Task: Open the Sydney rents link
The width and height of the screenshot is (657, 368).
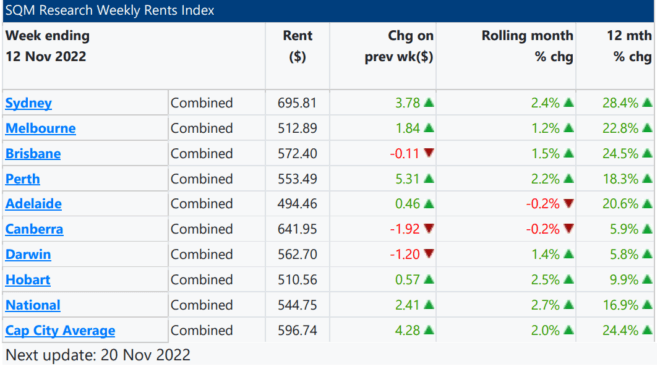Action: pyautogui.click(x=28, y=103)
